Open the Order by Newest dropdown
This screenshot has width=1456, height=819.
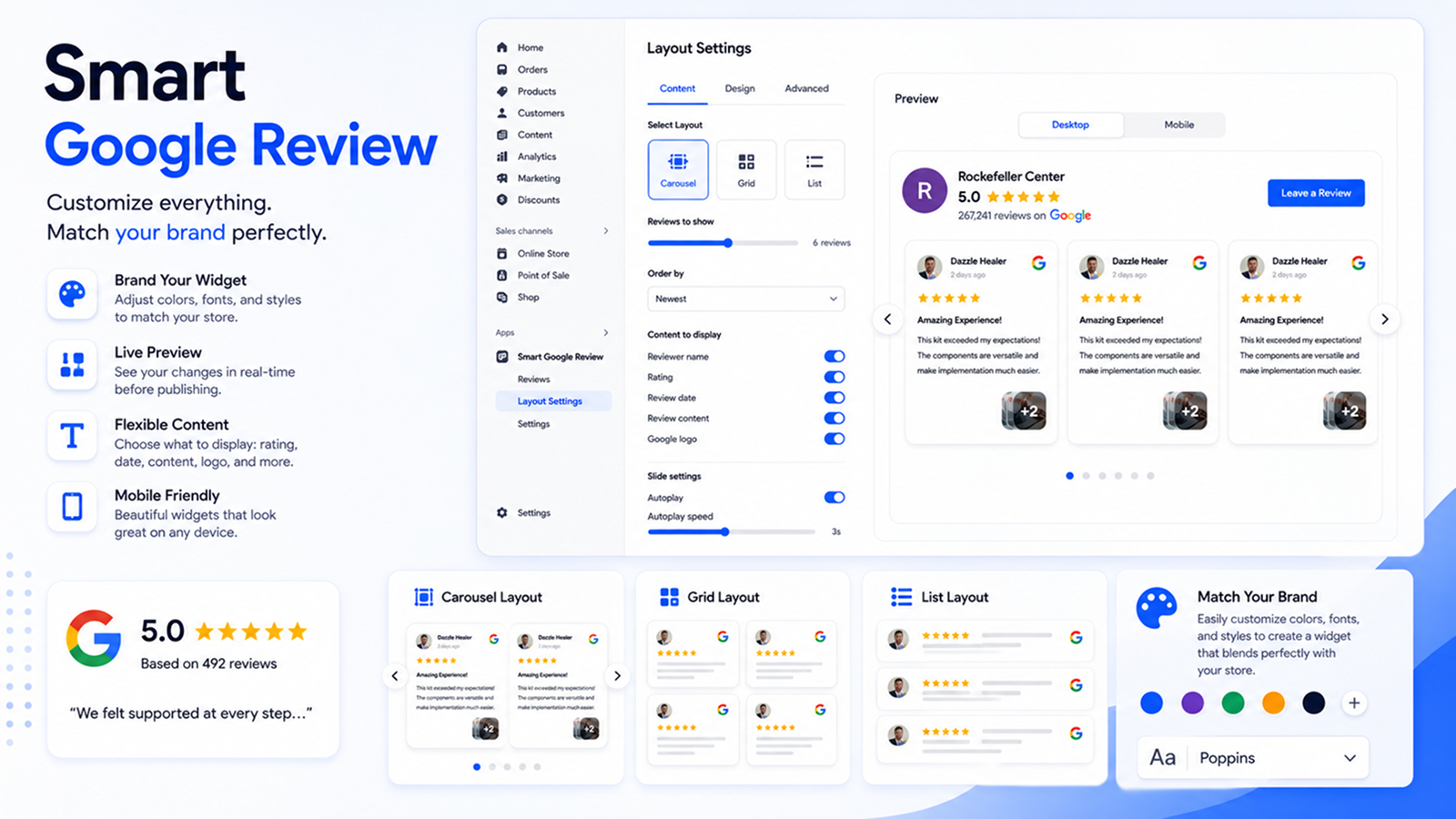(x=746, y=298)
